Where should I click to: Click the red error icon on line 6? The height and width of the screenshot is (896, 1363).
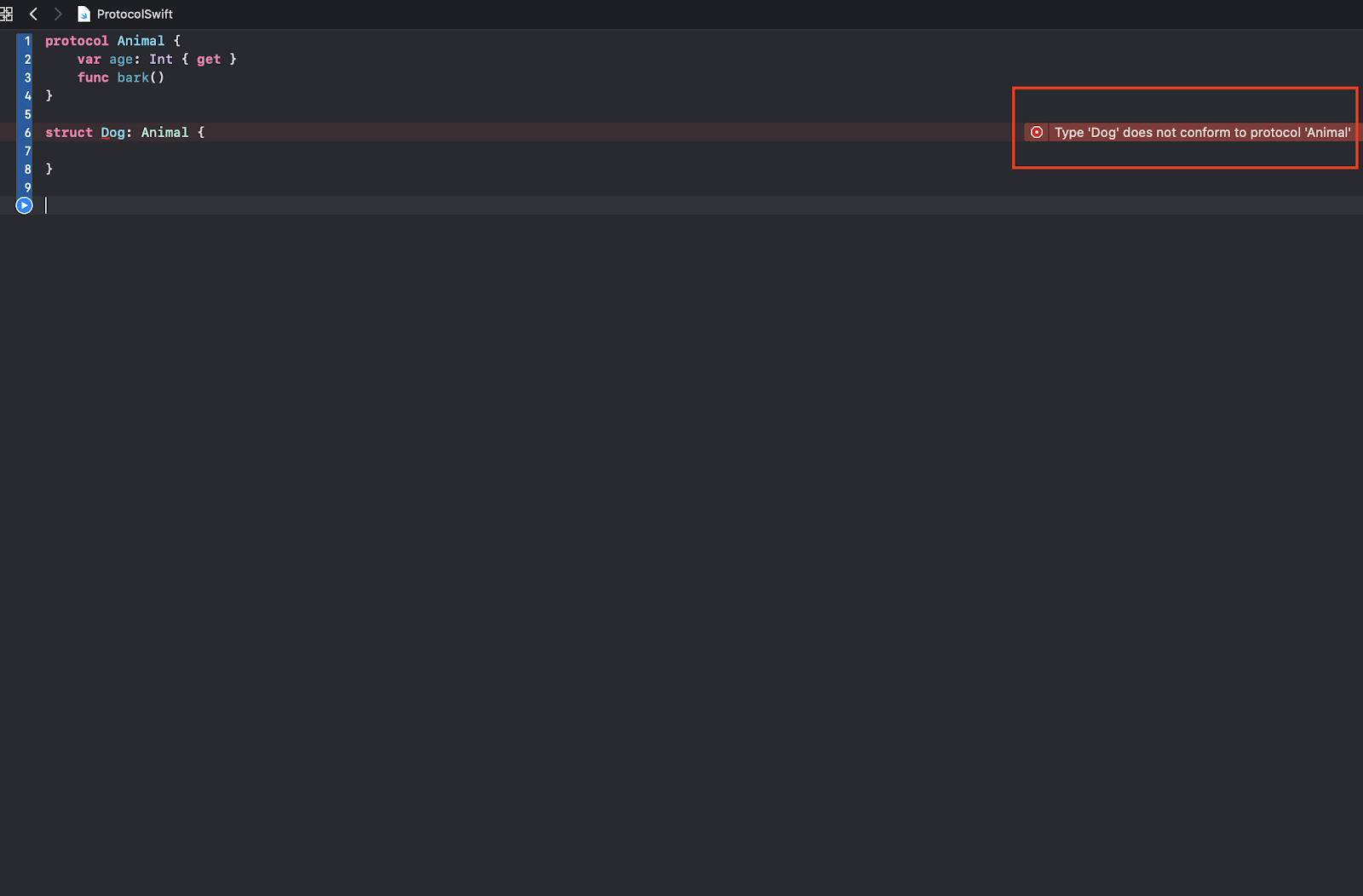(x=1037, y=132)
